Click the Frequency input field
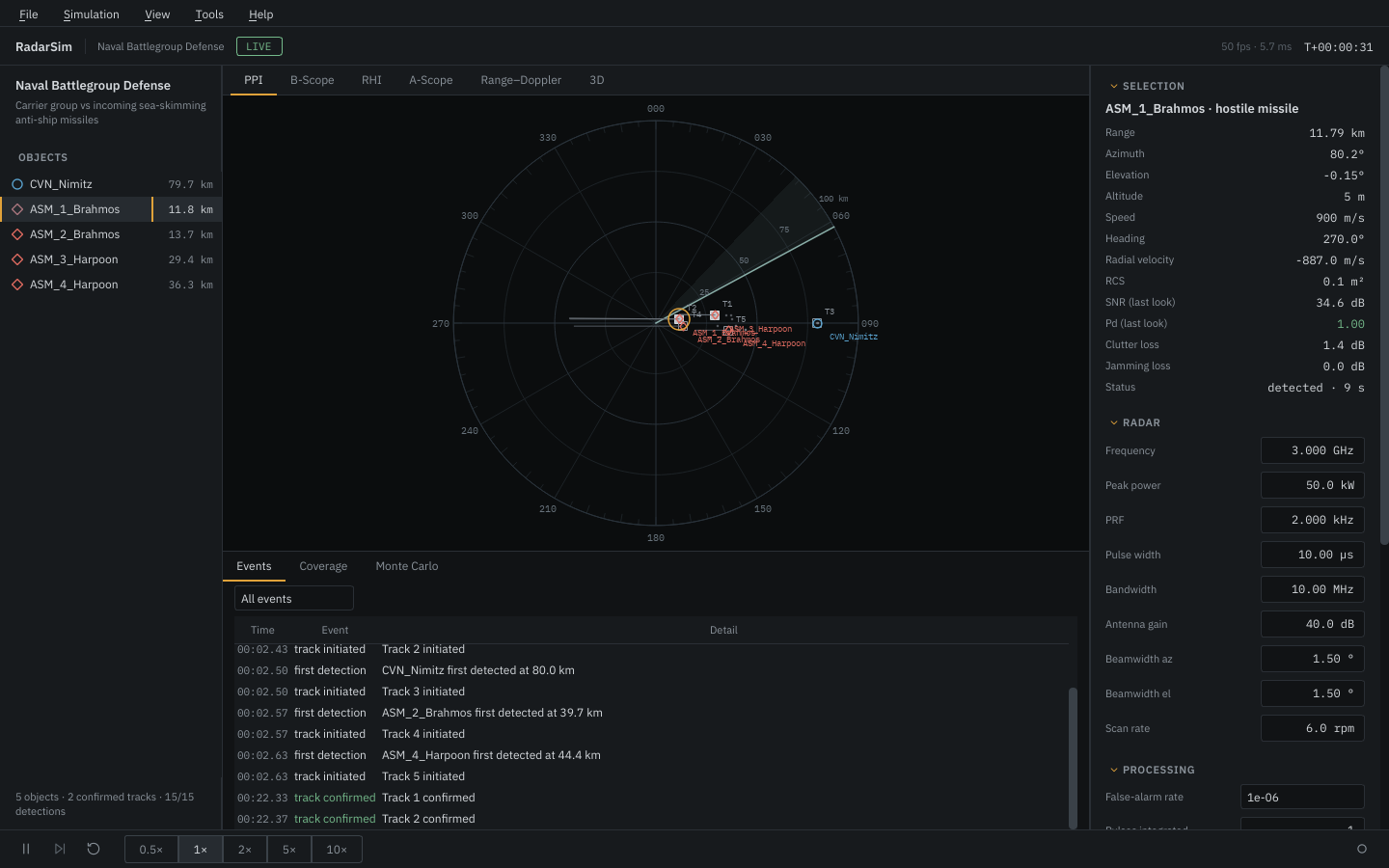 pyautogui.click(x=1313, y=450)
